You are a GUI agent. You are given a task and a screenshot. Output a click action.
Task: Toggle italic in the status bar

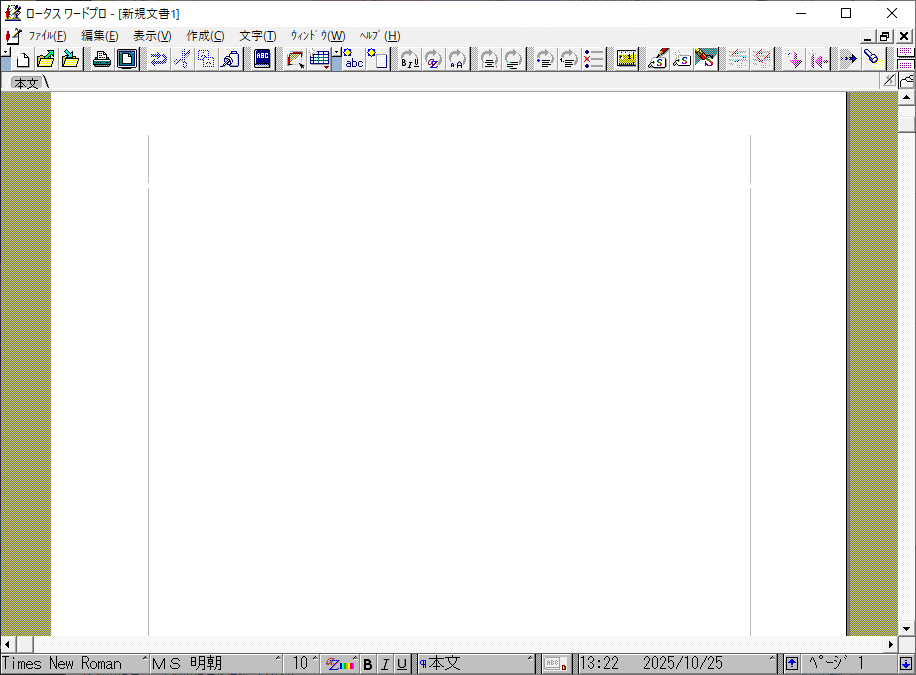click(384, 664)
